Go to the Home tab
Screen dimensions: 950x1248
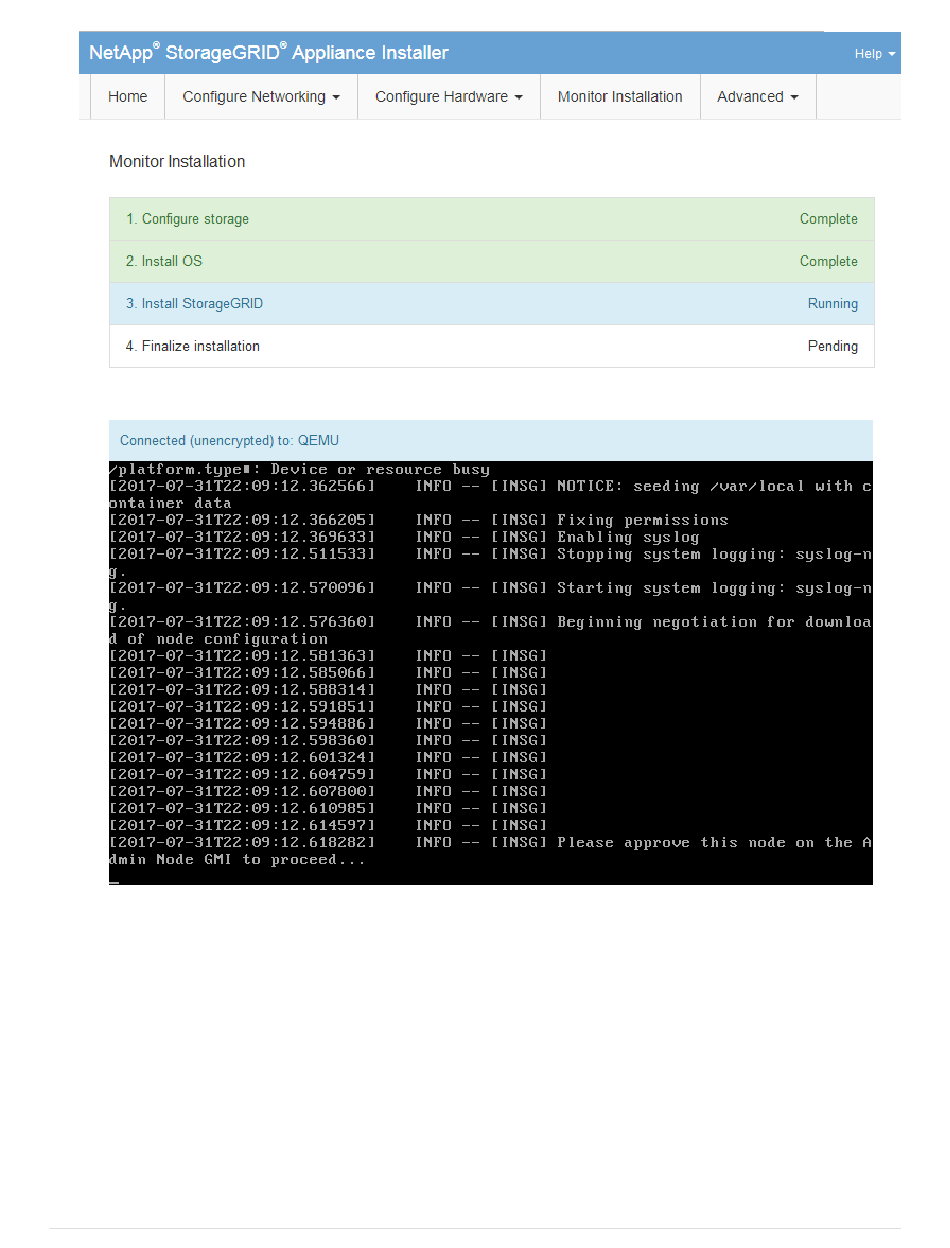tap(128, 97)
